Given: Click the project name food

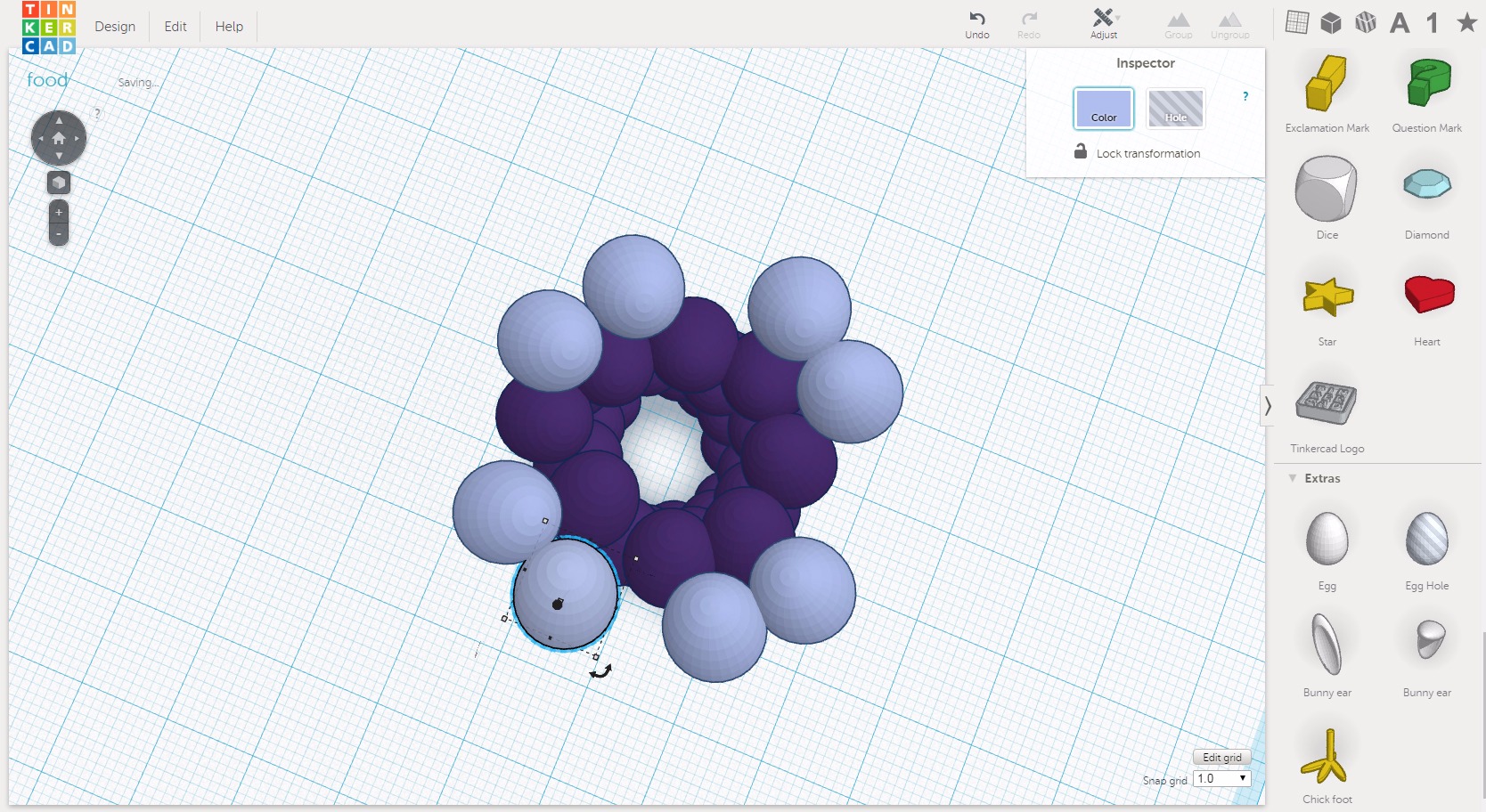Looking at the screenshot, I should click(47, 80).
